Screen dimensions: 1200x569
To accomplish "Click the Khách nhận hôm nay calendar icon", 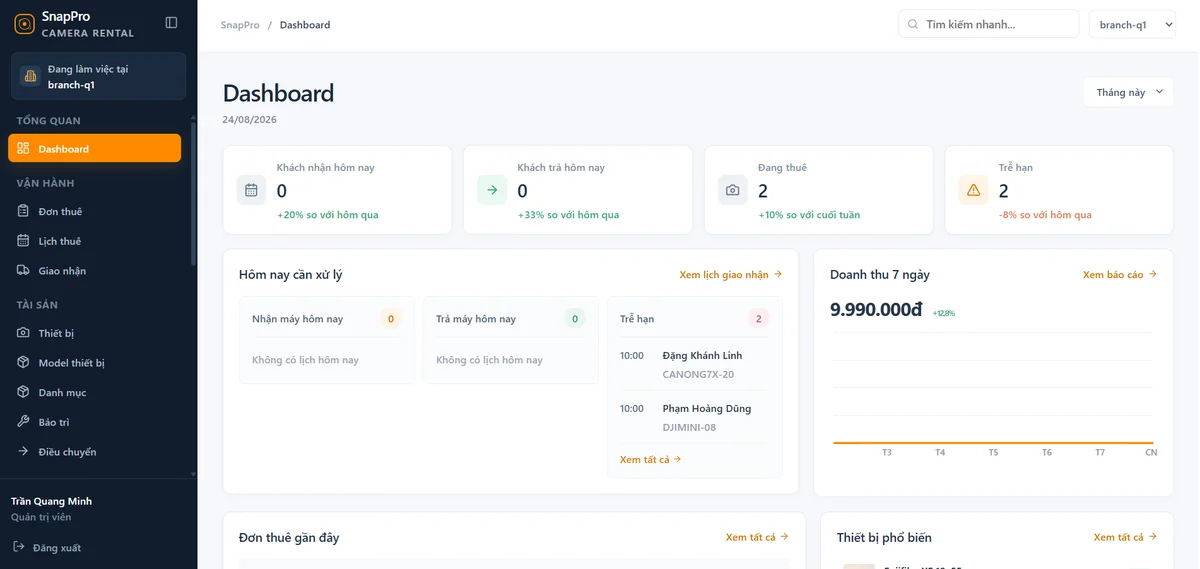I will pos(252,189).
